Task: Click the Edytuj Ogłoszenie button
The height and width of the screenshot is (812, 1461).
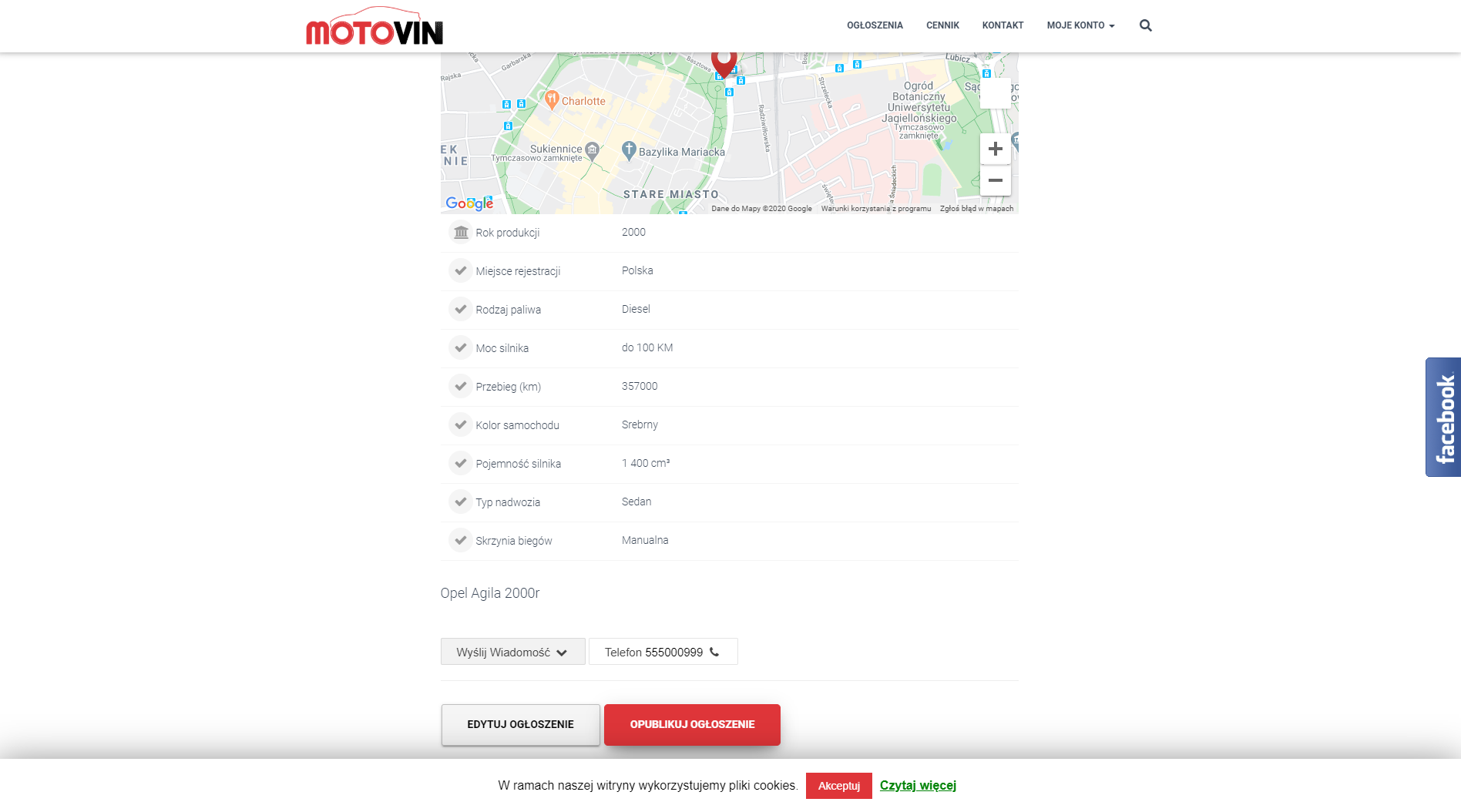Action: (520, 724)
